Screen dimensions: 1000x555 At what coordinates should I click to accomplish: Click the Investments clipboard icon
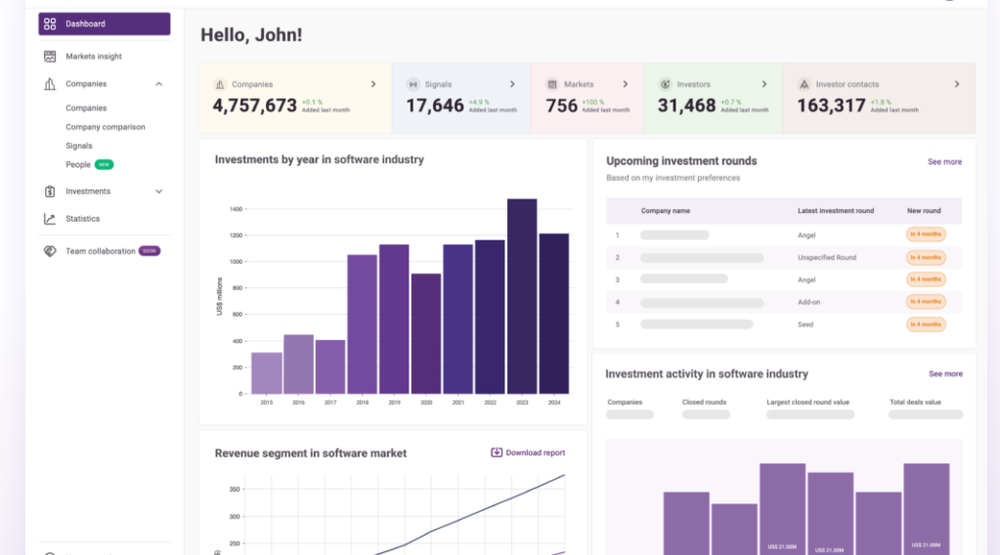coord(50,191)
